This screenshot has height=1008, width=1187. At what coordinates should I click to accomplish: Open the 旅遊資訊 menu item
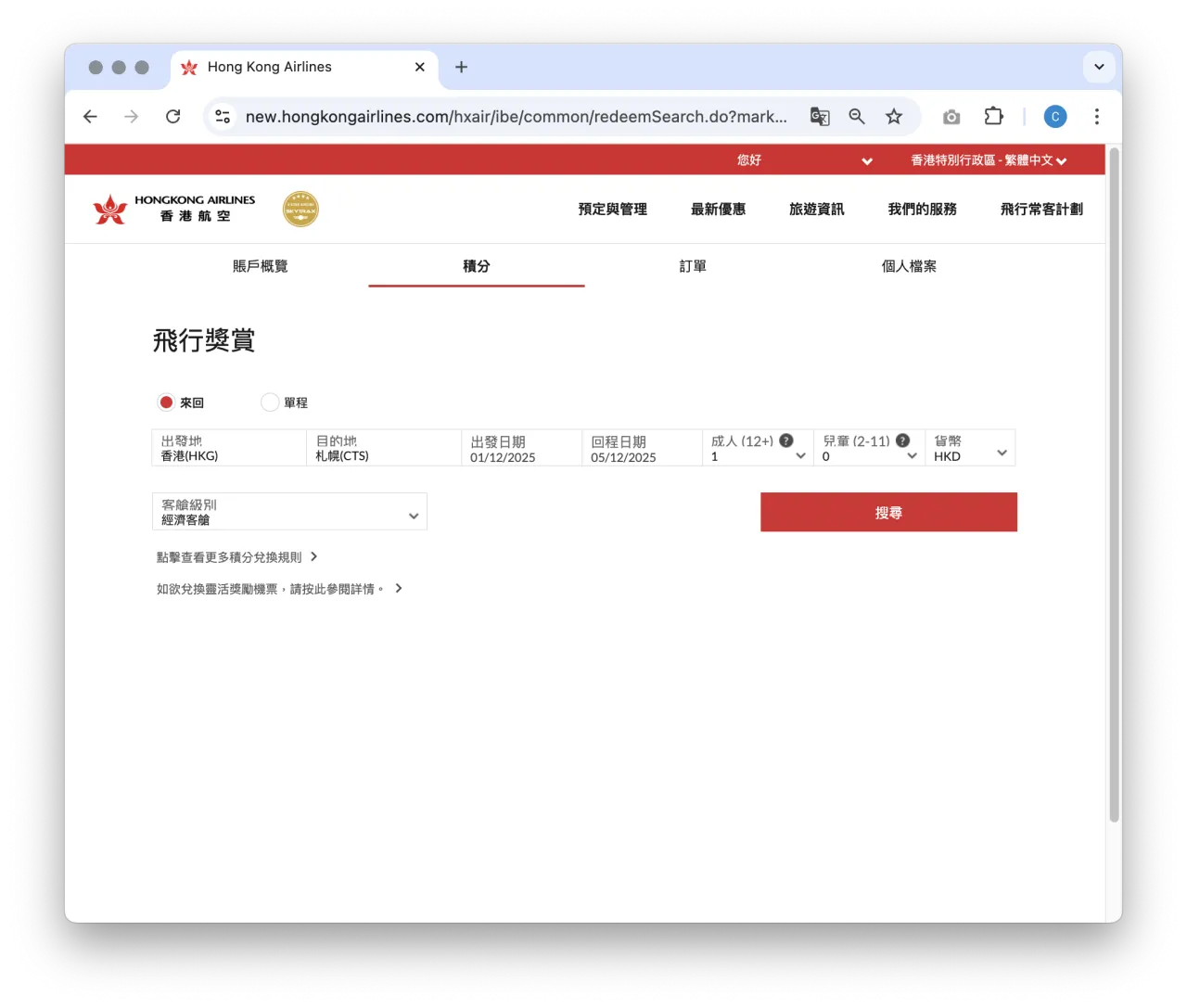[816, 209]
